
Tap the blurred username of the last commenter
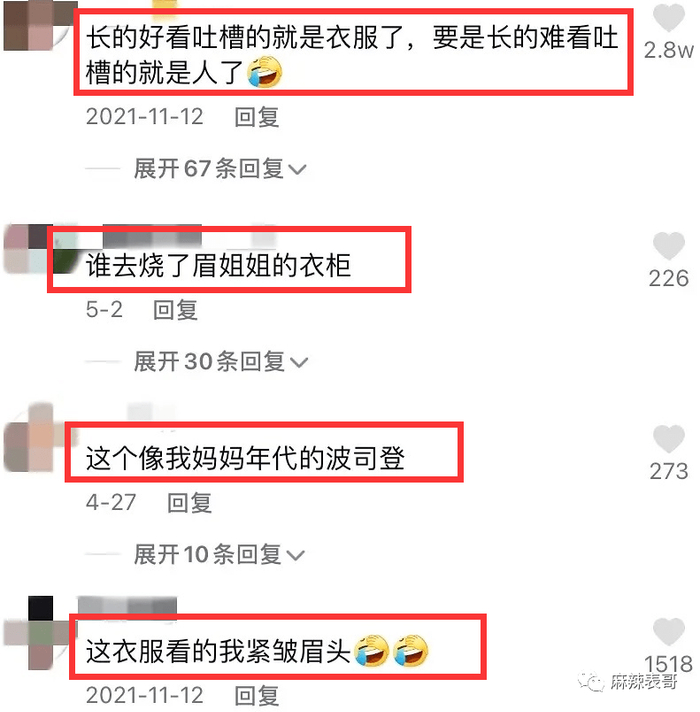(x=127, y=606)
